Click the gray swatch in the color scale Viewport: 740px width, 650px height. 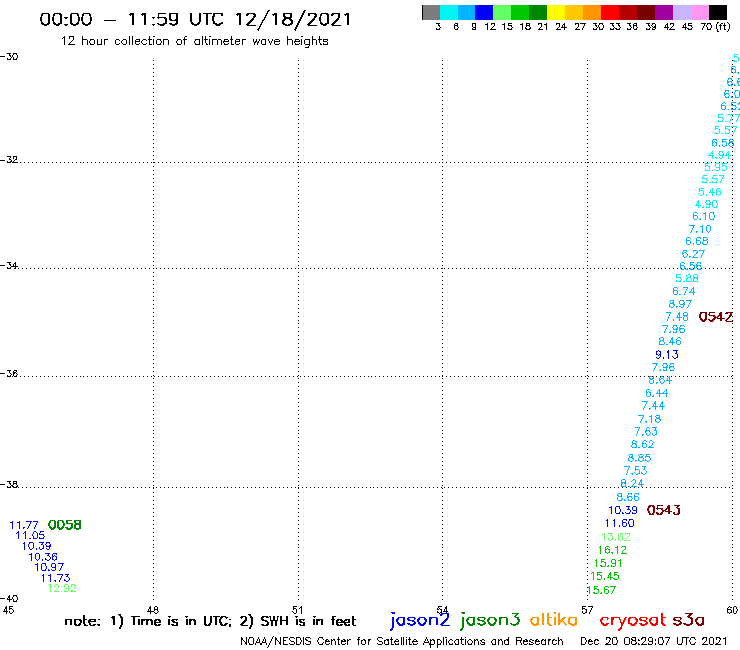tap(431, 12)
